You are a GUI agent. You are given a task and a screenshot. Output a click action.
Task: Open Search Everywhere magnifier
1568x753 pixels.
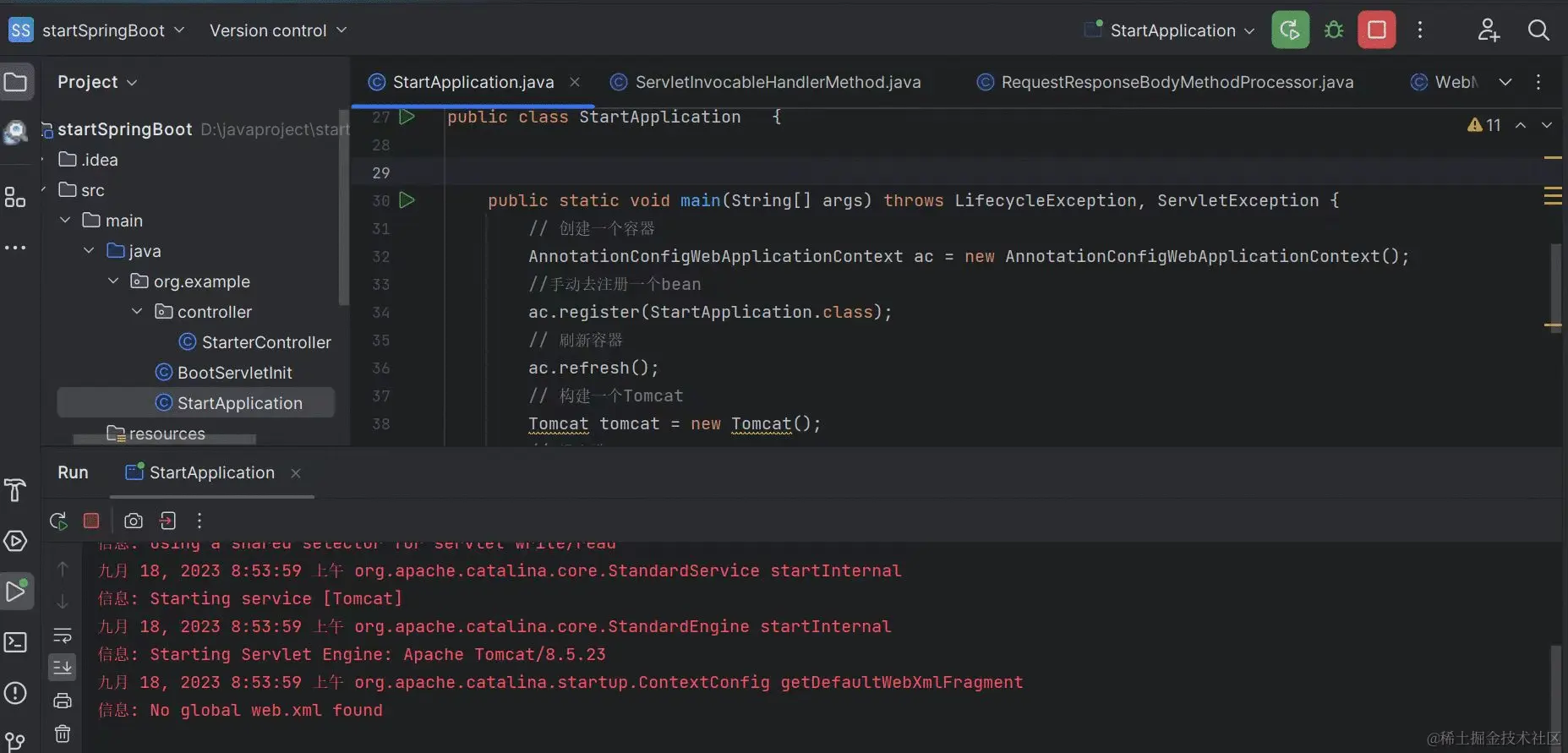pos(1538,30)
